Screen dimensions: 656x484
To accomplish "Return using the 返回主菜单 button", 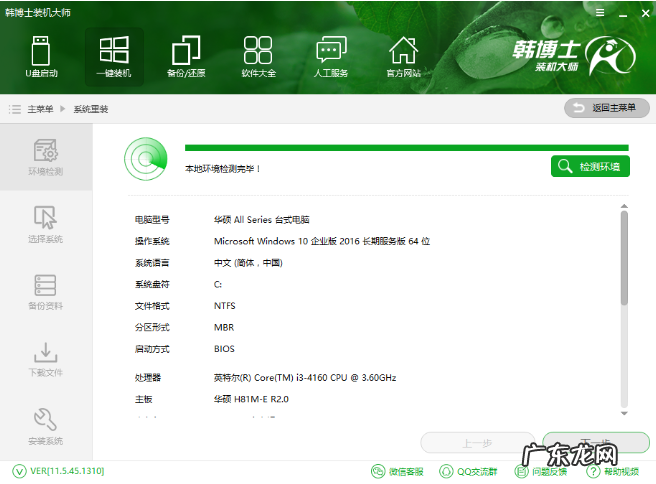I will (607, 108).
